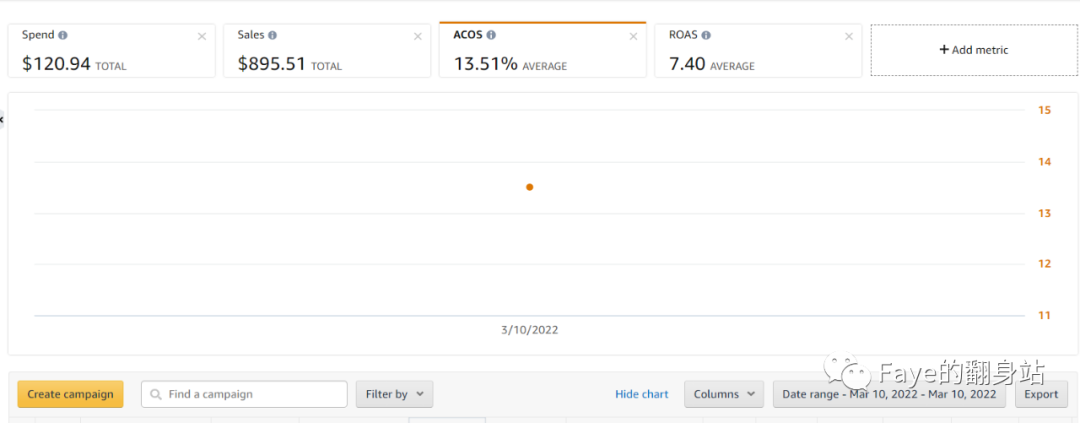
Task: Remove the ROAS metric card
Action: [849, 37]
